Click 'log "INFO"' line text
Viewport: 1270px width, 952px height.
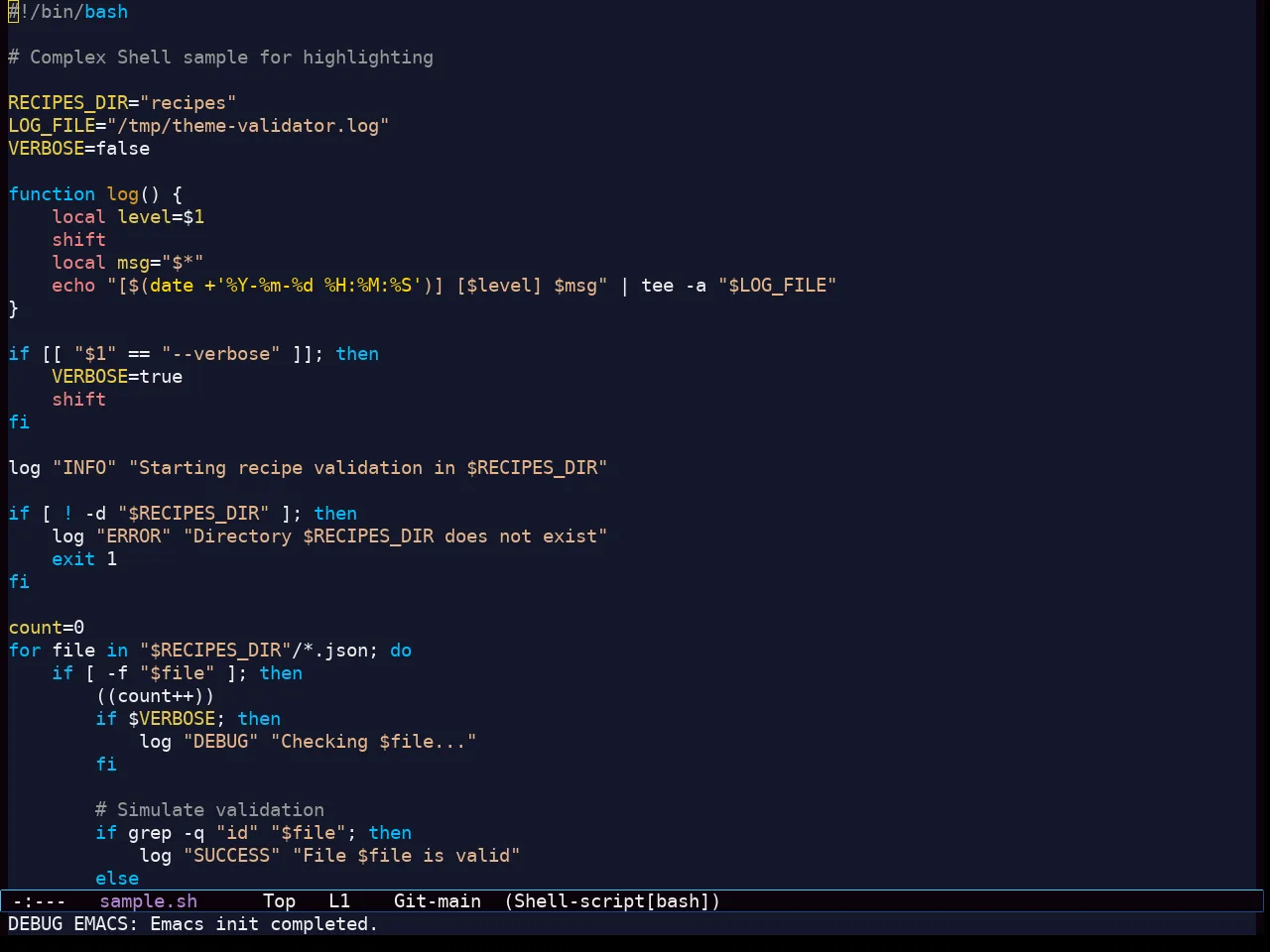coord(63,468)
